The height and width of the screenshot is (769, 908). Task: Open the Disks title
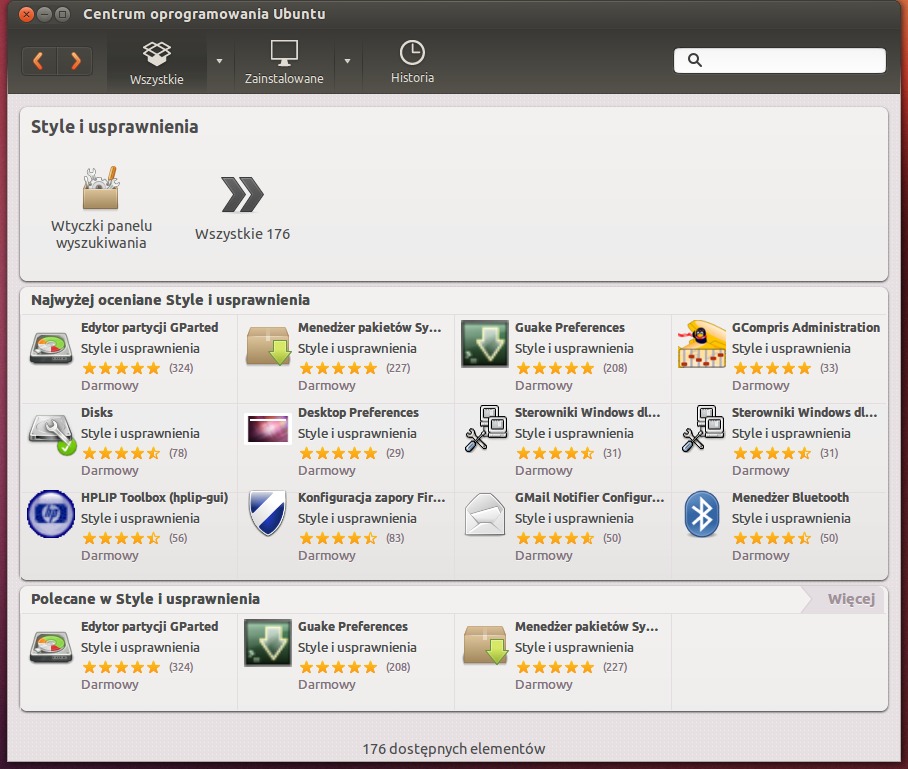[97, 412]
